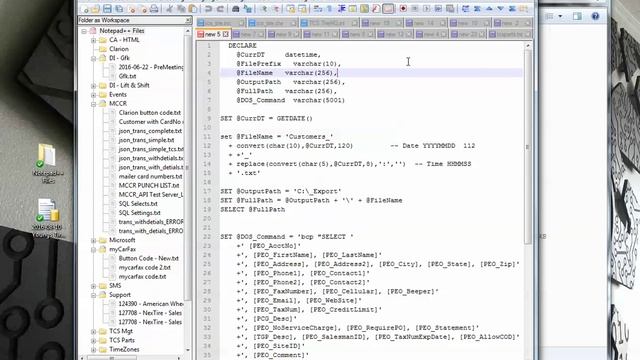This screenshot has height=360, width=640.
Task: Select mailer card numbers.txt file
Action: [150, 177]
